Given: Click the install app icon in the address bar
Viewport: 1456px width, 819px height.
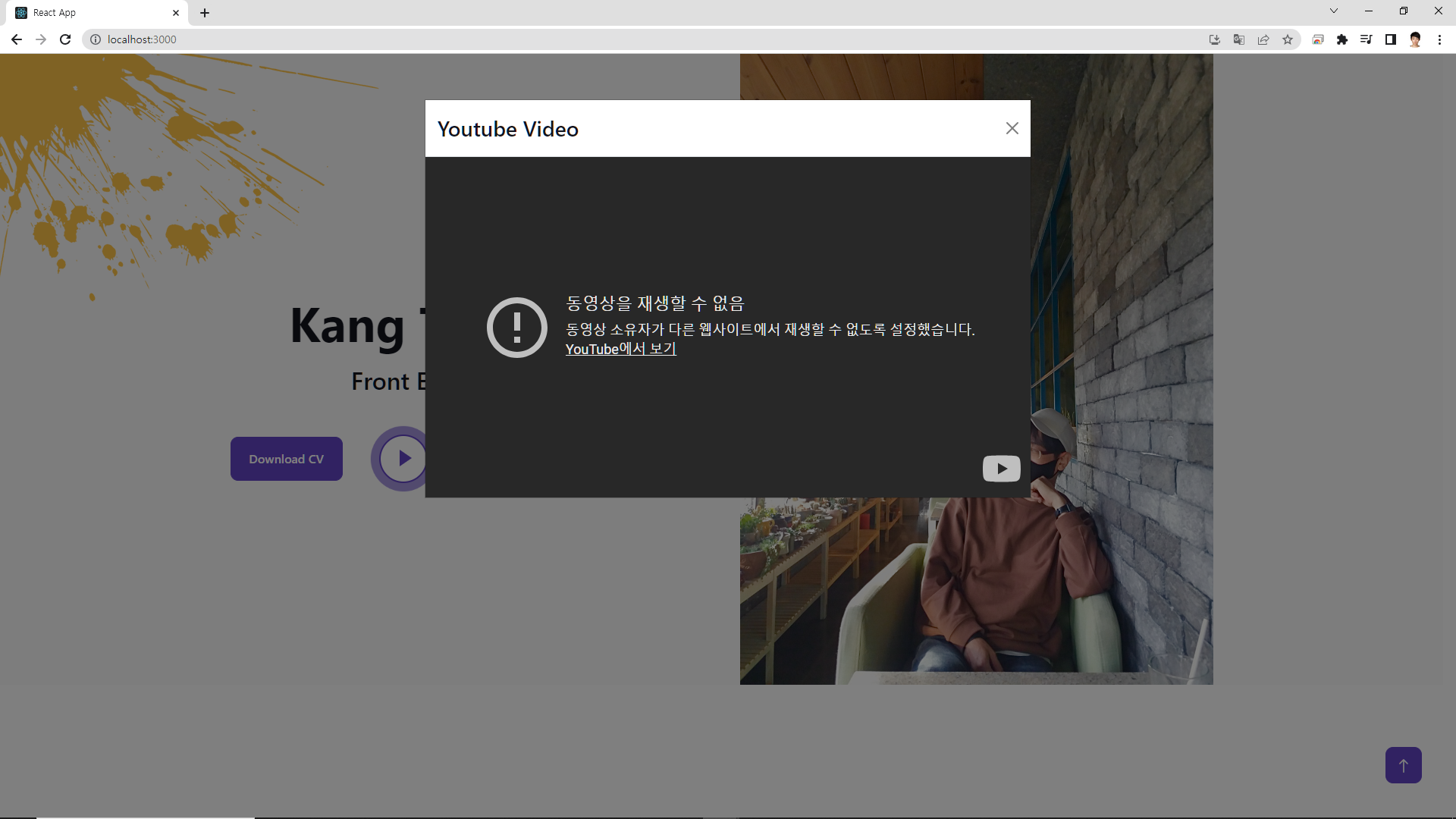Looking at the screenshot, I should 1215,39.
